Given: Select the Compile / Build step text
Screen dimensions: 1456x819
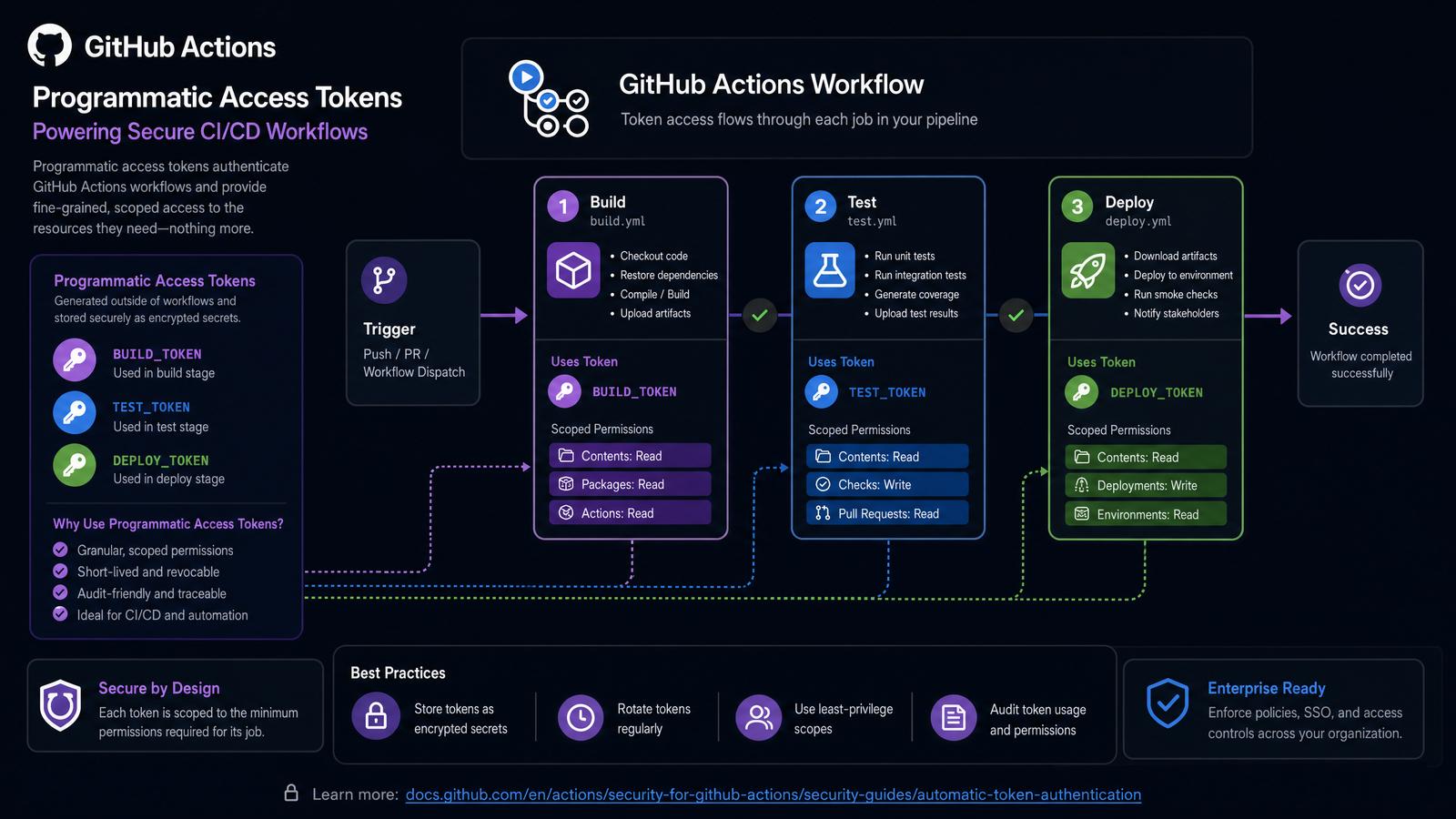Looking at the screenshot, I should click(655, 294).
